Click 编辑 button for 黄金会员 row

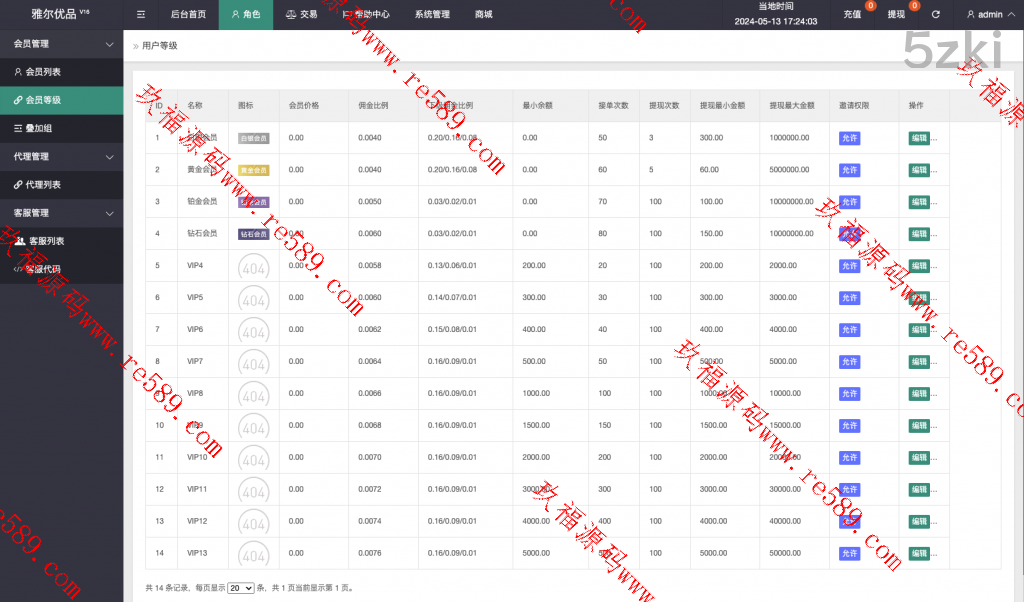919,170
